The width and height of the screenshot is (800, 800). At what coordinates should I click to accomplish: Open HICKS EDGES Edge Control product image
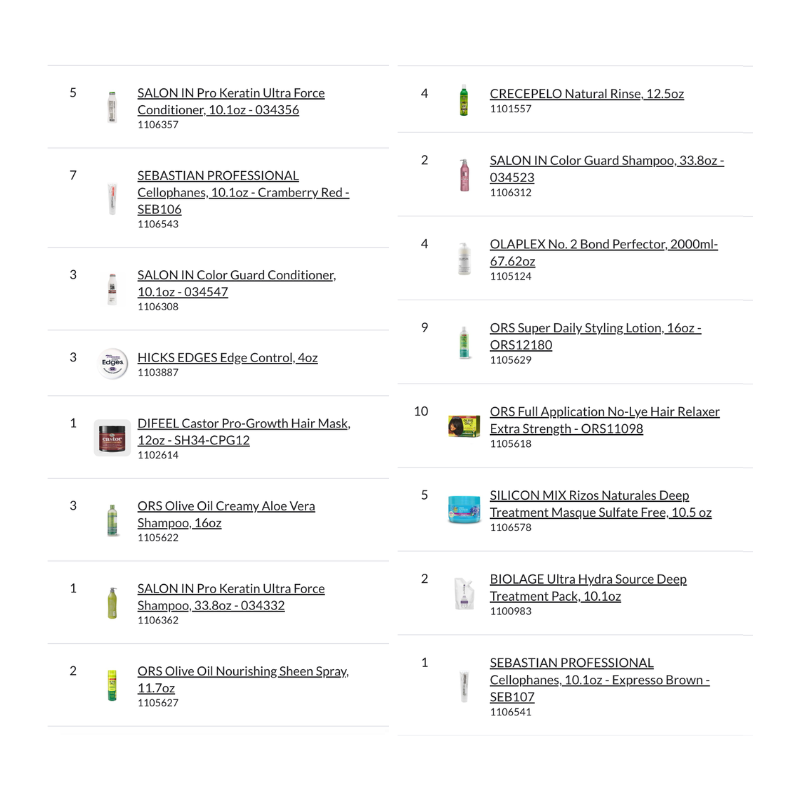coord(112,363)
